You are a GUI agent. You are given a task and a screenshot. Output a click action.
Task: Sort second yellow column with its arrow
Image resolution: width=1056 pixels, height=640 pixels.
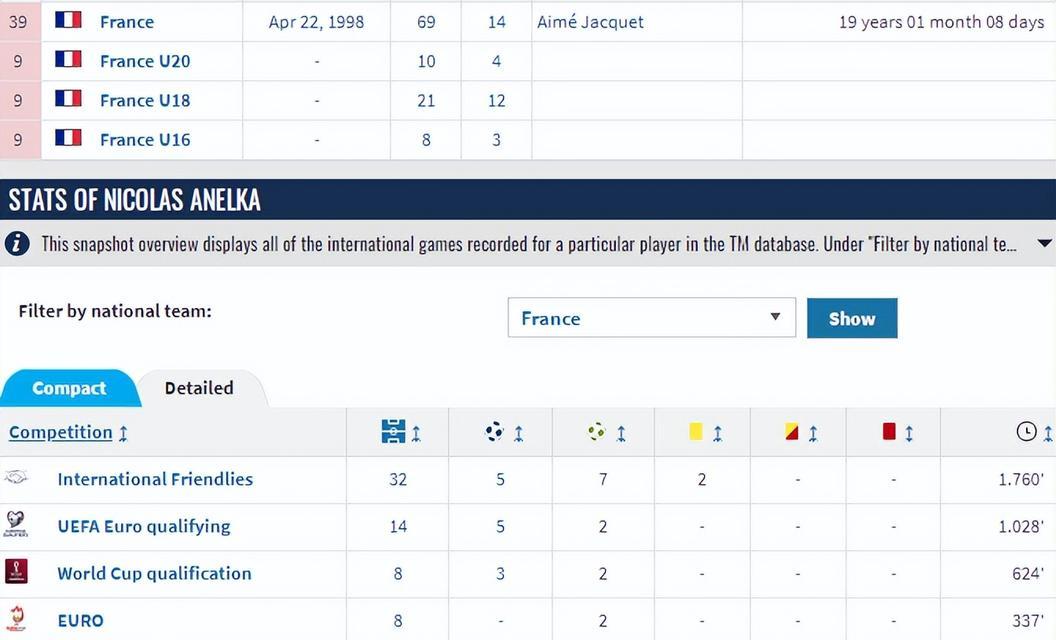[814, 433]
